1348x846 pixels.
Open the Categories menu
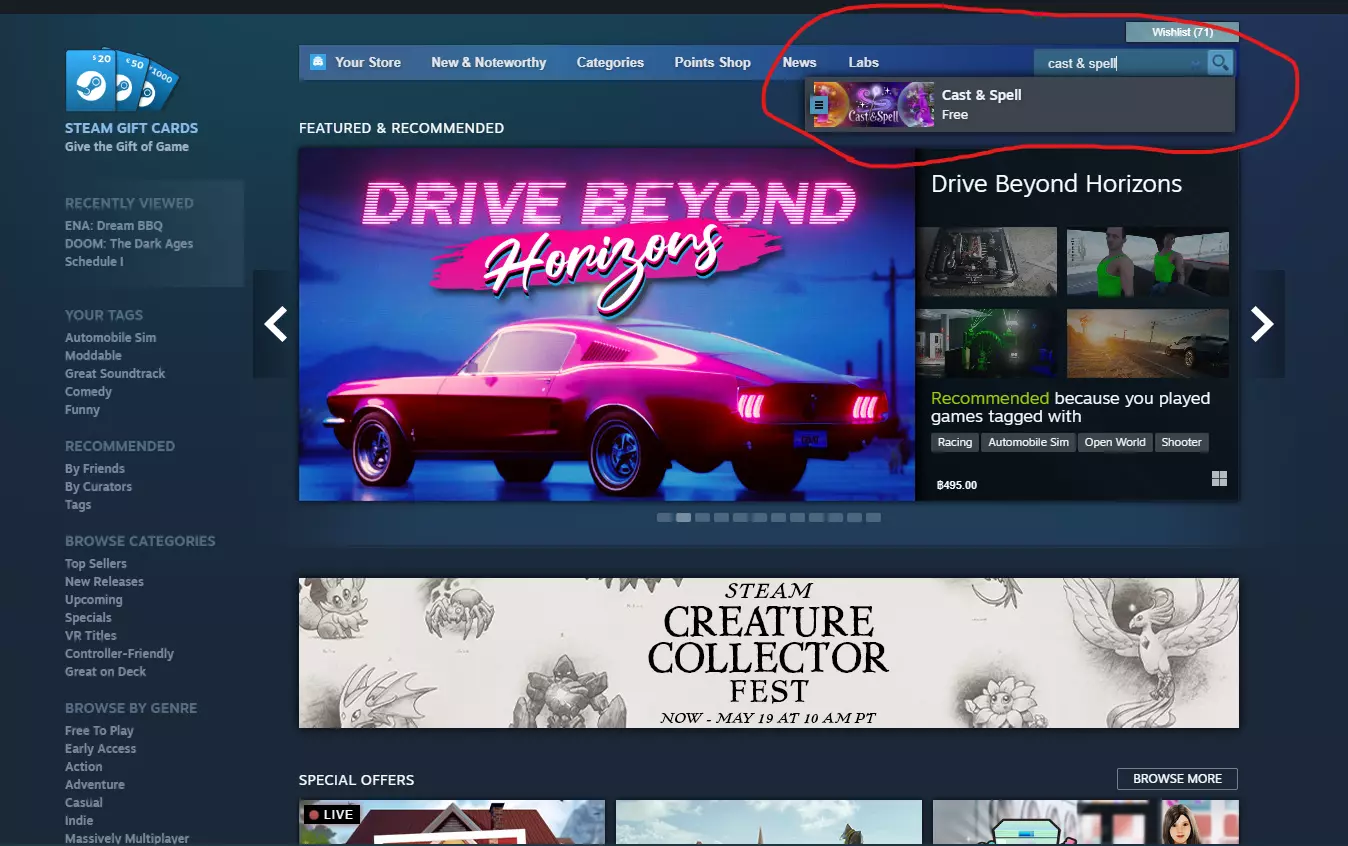click(610, 62)
